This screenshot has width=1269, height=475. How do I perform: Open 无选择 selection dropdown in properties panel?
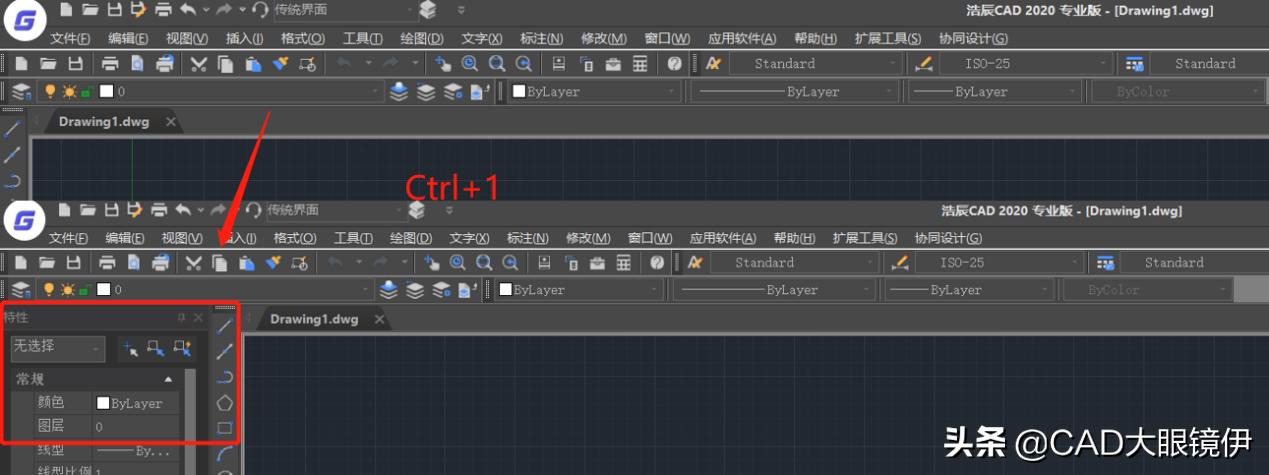point(57,348)
